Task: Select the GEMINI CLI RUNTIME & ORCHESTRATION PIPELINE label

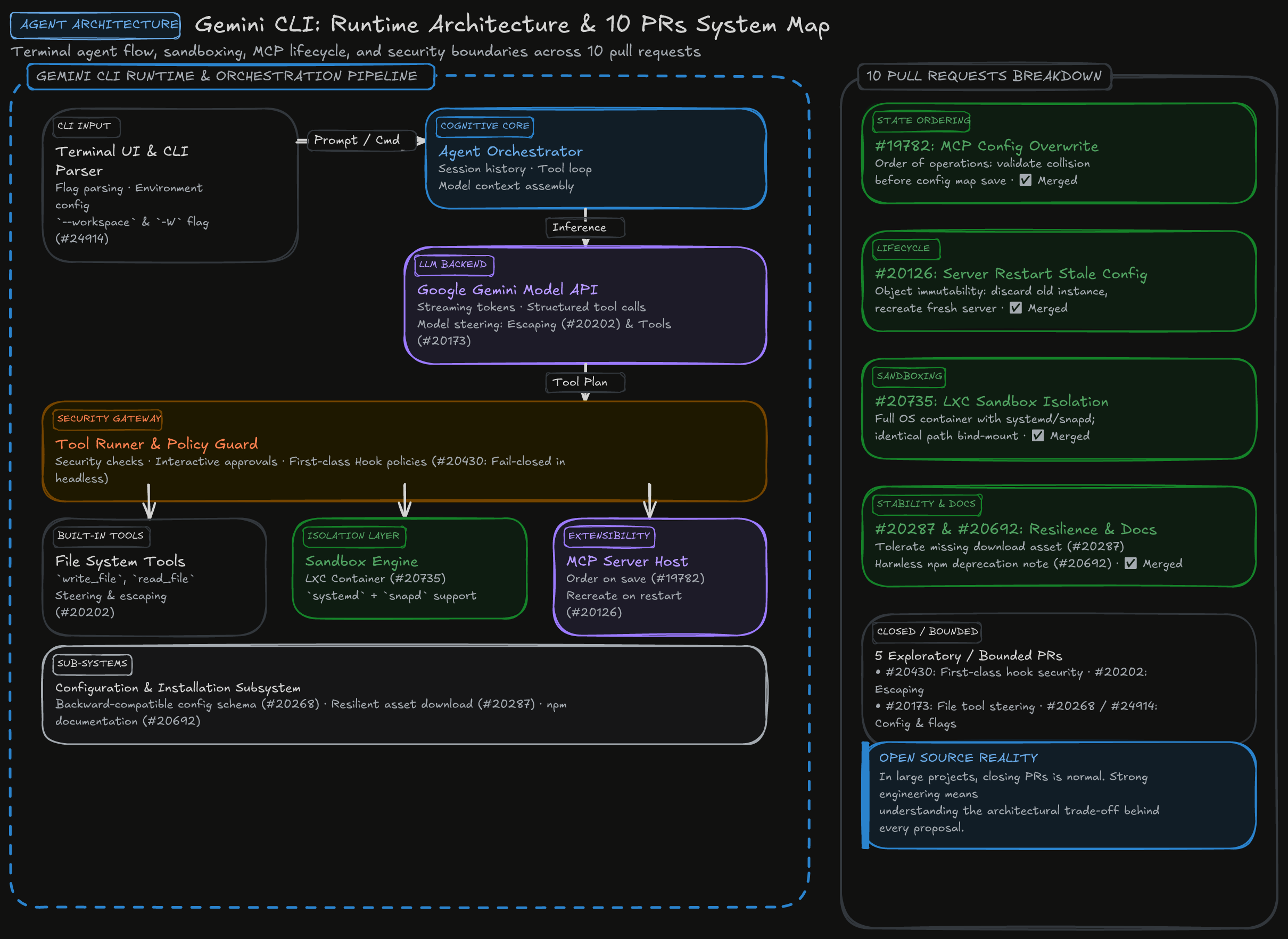Action: click(230, 76)
